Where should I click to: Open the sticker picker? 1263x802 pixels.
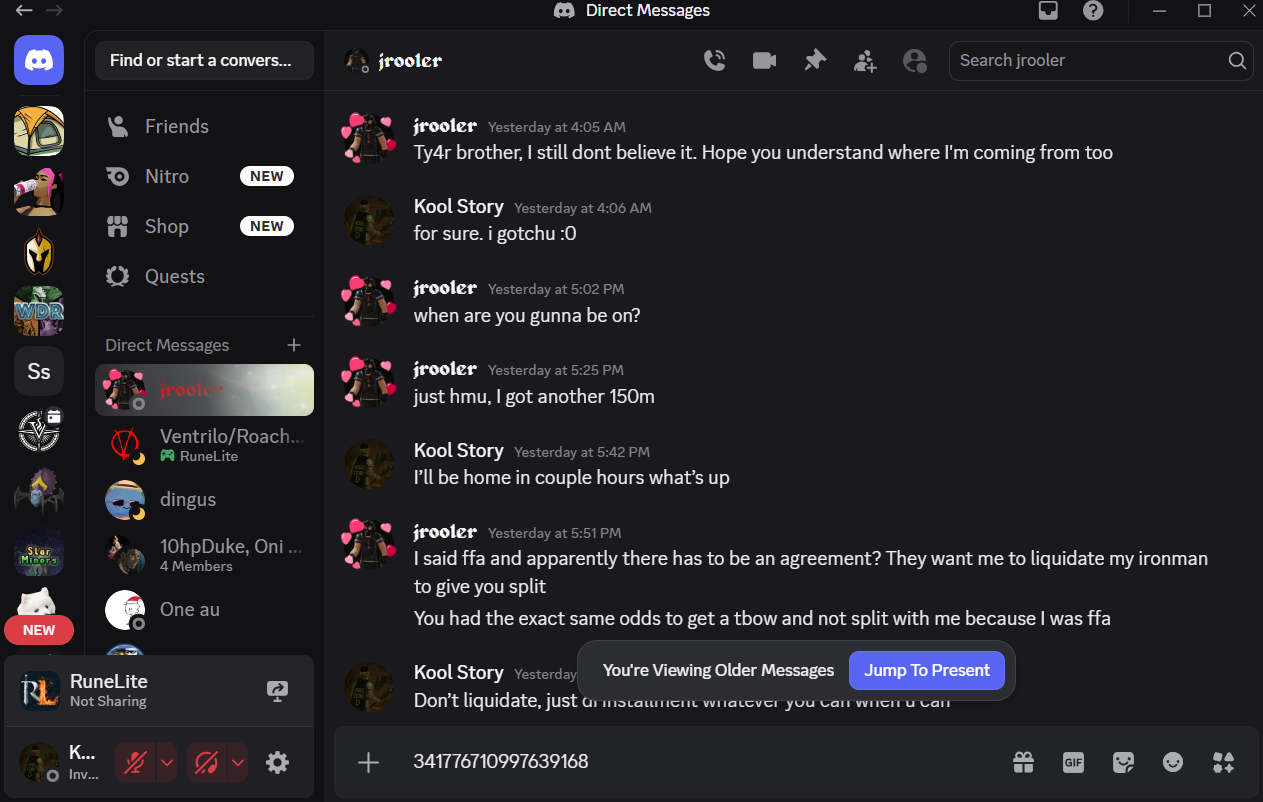click(1123, 762)
